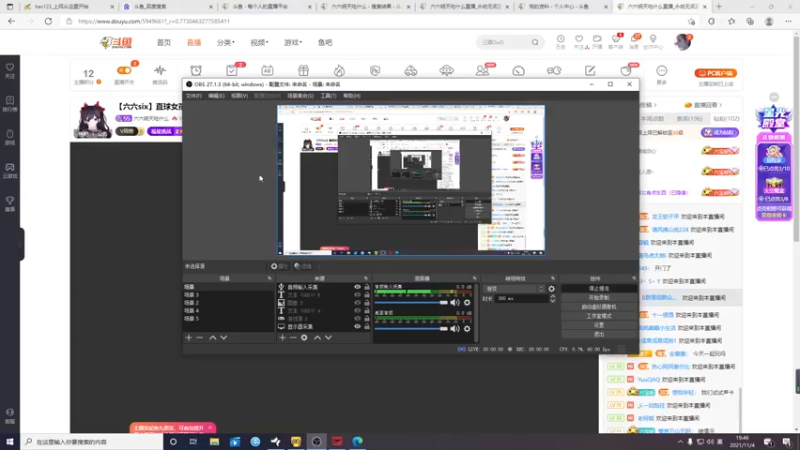Screen dimensions: 800x450
Task: Move selected scene up
Action: click(x=213, y=338)
